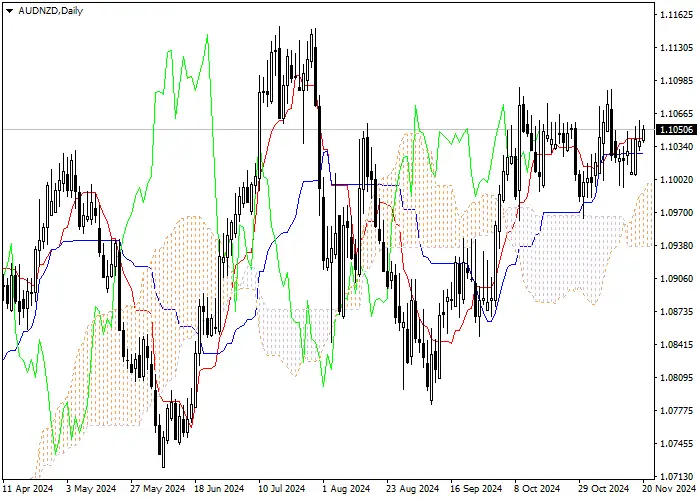The height and width of the screenshot is (500, 700).
Task: Click the 1.09700 price axis label
Action: click(676, 213)
